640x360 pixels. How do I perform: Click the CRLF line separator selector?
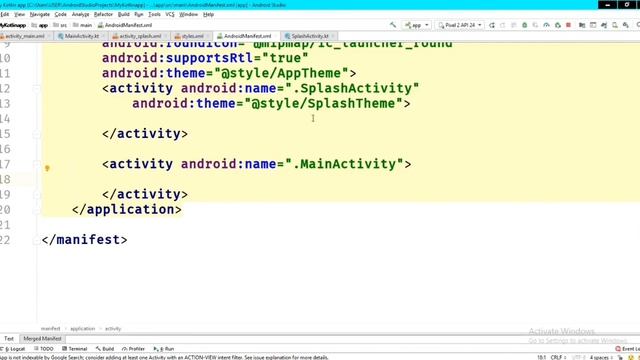558,358
